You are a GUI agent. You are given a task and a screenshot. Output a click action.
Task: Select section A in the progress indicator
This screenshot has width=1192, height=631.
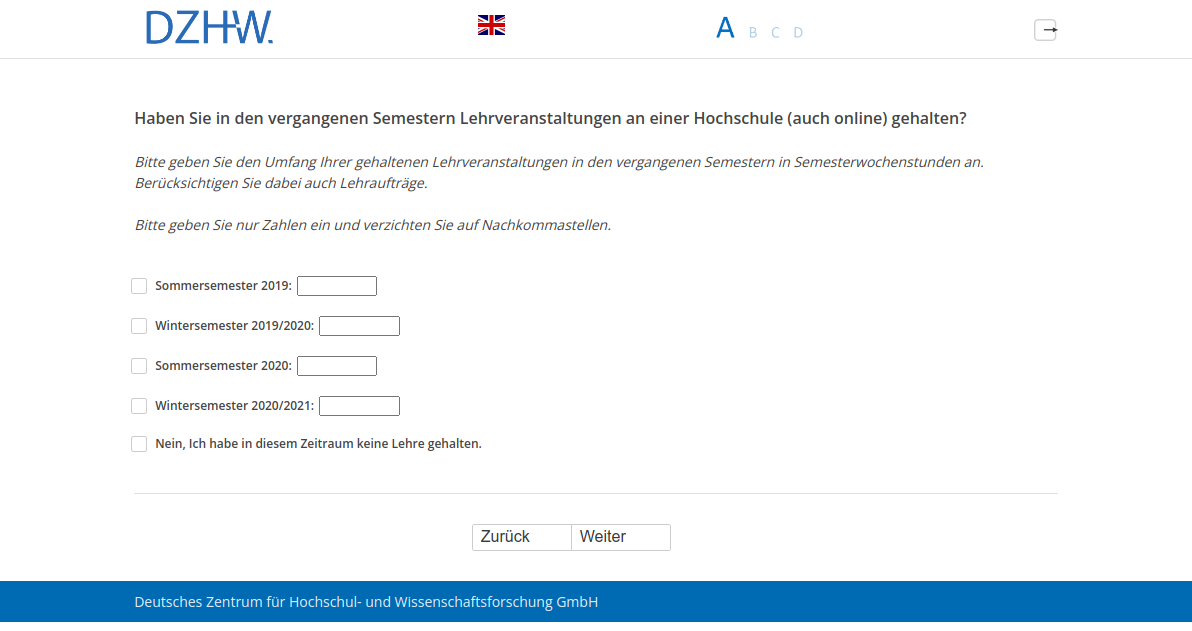(x=725, y=28)
